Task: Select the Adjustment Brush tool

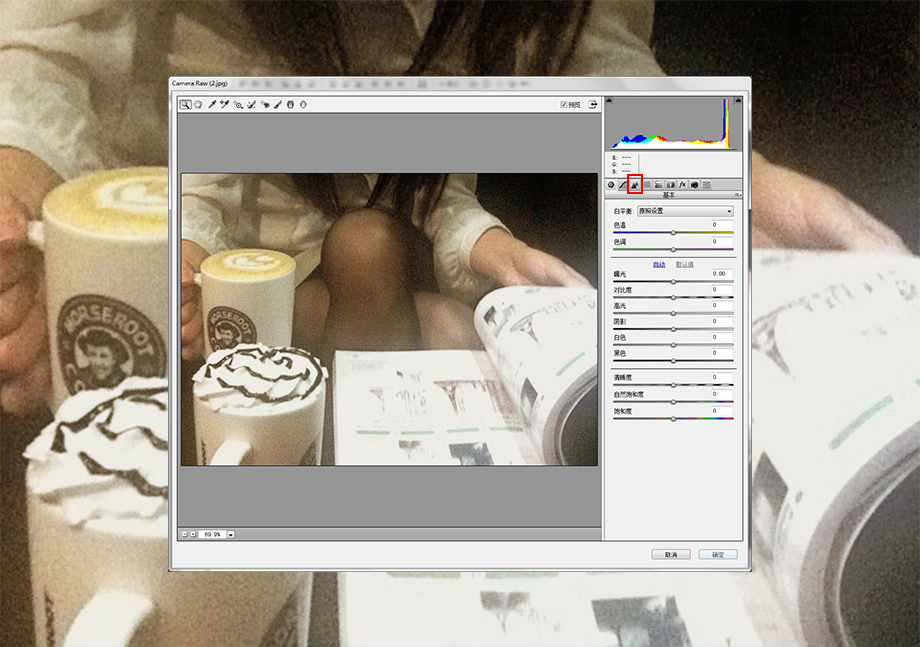Action: 278,104
